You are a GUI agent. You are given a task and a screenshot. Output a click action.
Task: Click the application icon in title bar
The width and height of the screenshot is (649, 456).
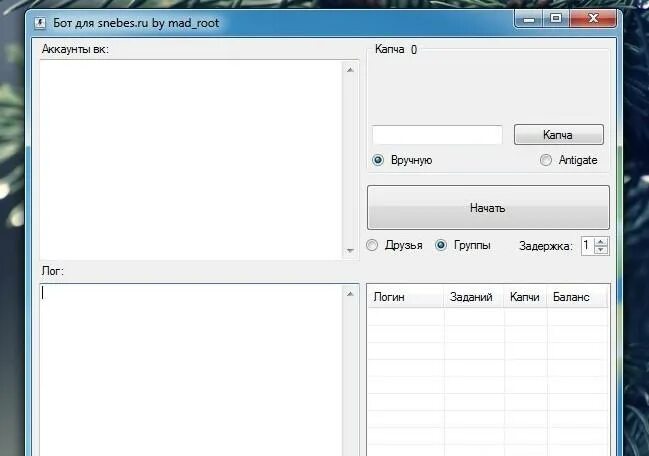40,23
